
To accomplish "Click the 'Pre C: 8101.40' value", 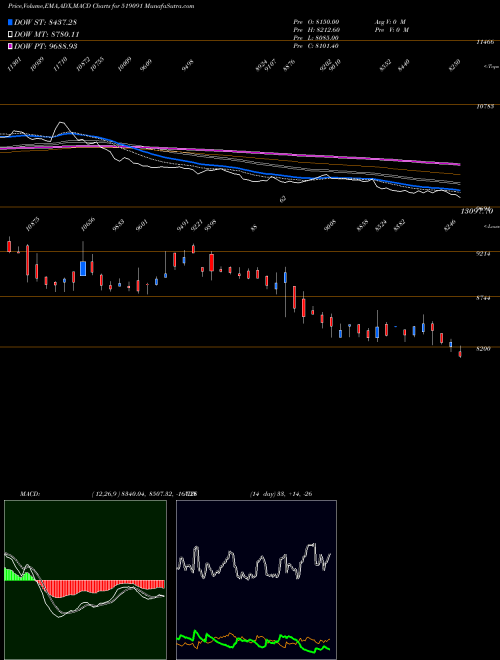I will tap(316, 45).
